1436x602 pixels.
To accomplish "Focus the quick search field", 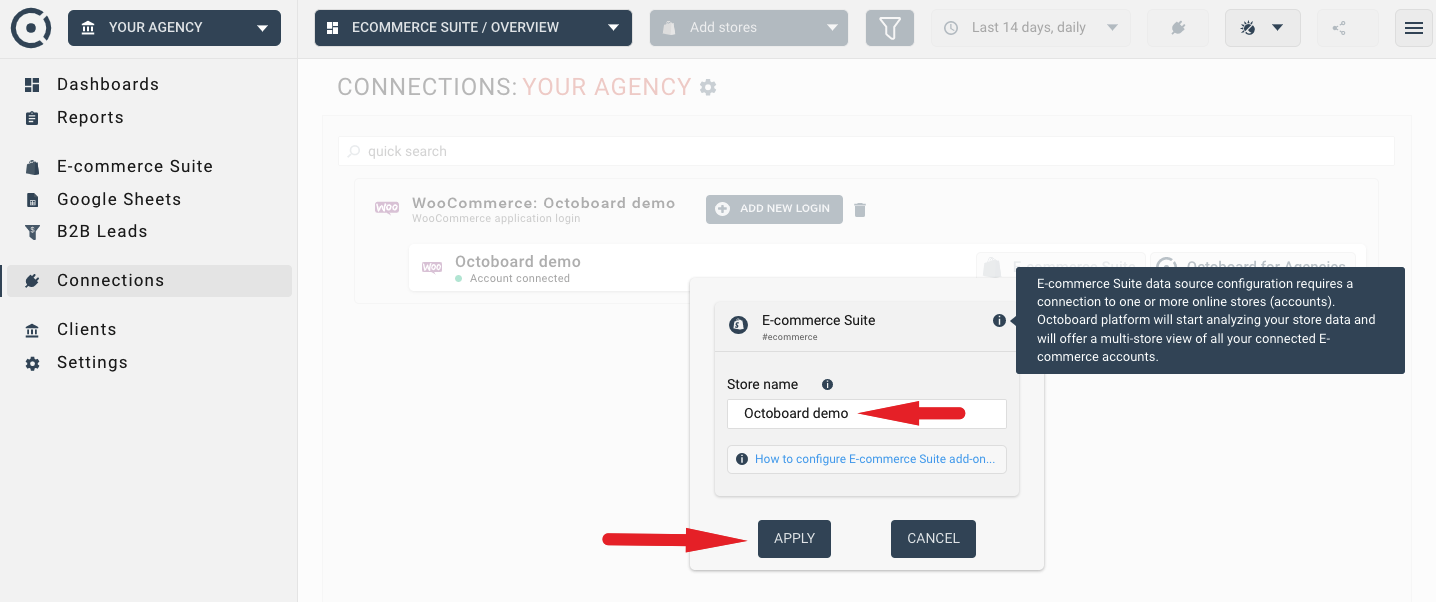I will pyautogui.click(x=866, y=151).
